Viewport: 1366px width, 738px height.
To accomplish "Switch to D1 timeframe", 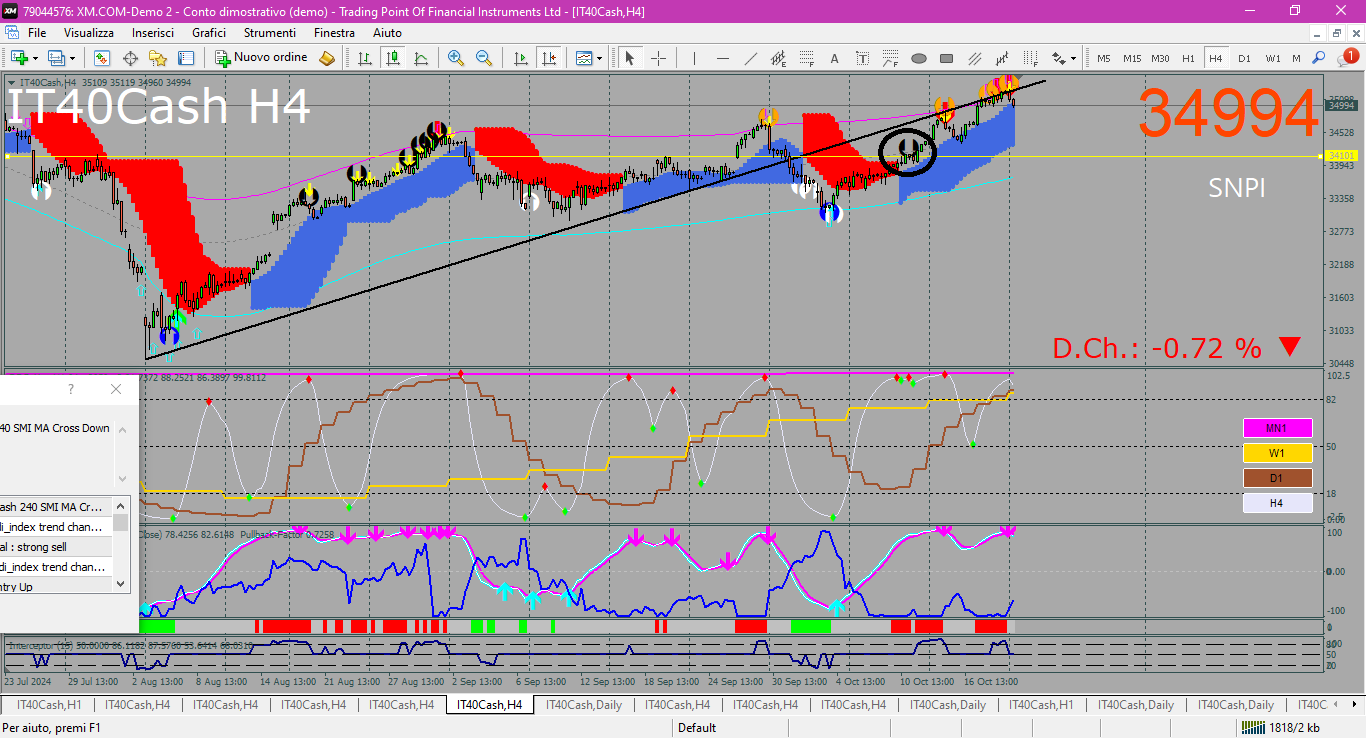I will pos(1244,58).
